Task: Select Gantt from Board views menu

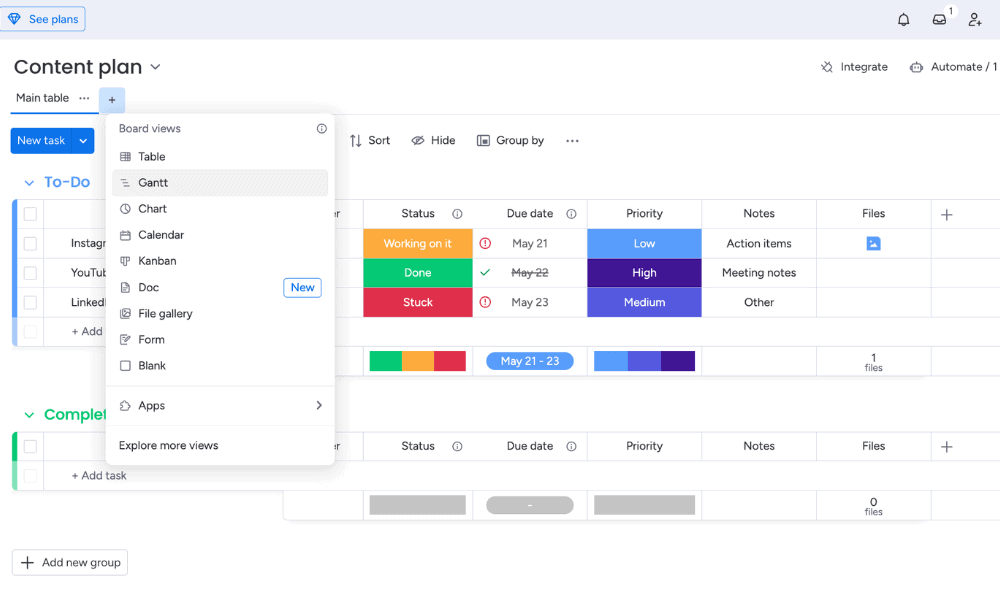Action: (153, 183)
